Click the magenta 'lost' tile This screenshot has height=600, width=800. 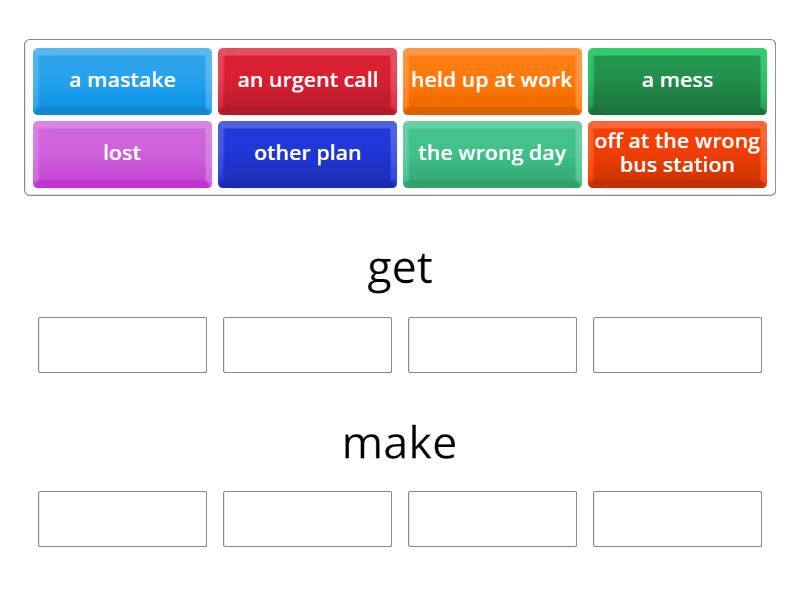pos(122,154)
